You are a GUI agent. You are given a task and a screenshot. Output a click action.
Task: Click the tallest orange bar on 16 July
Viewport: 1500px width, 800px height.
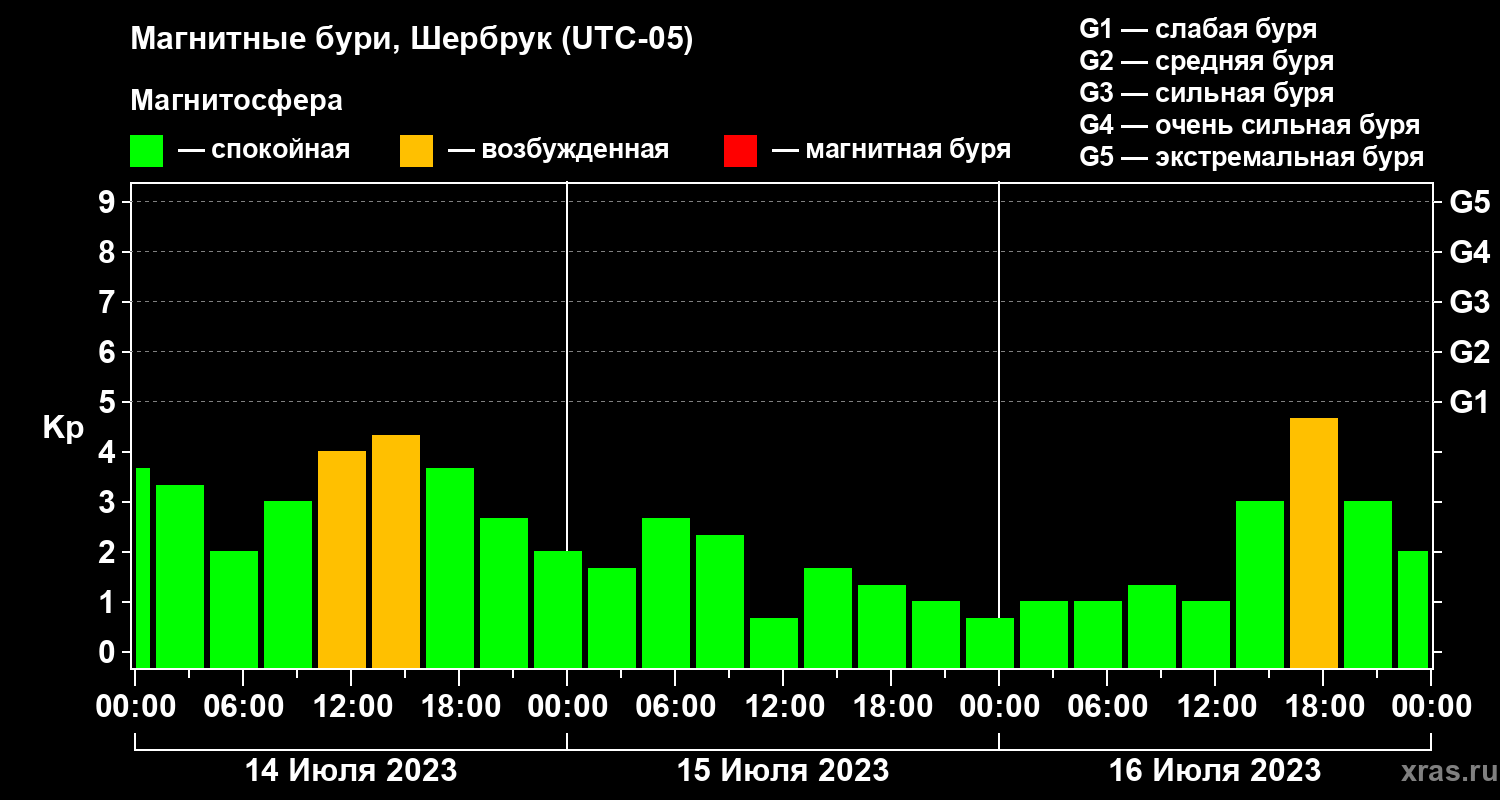pos(1314,543)
